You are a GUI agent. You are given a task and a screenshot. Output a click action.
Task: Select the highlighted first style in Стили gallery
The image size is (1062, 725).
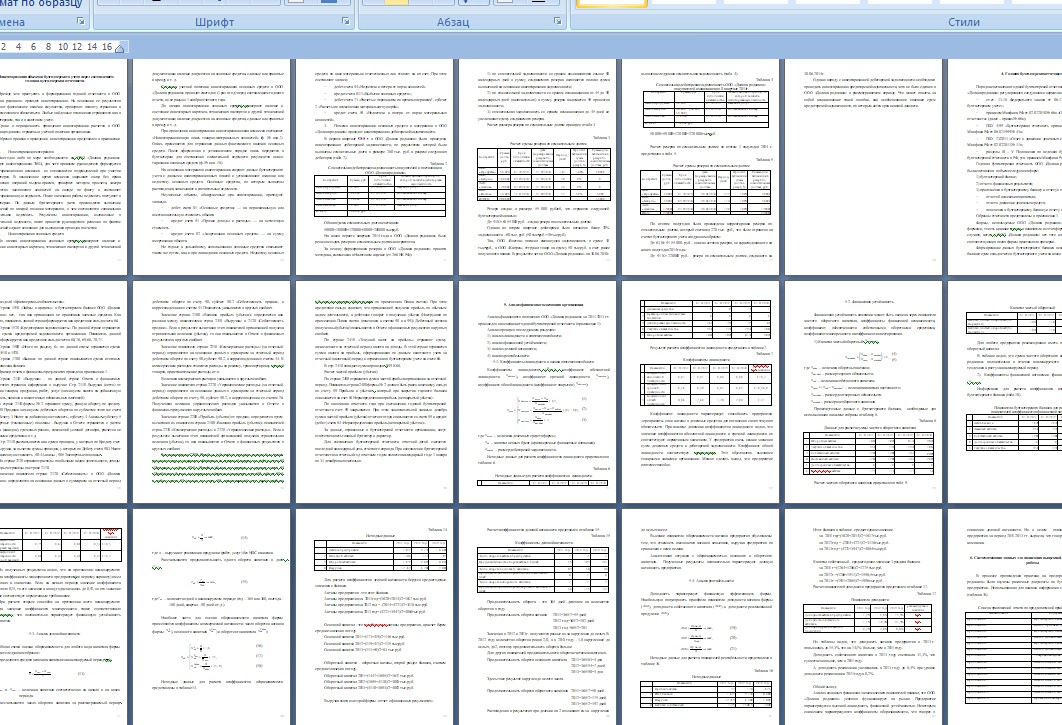[610, 3]
